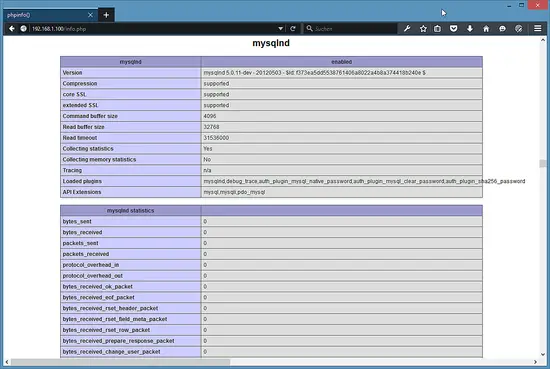Screen dimensions: 550x369
Task: Focus the address bar 192.168.1.100/info.php
Action: 153,29
